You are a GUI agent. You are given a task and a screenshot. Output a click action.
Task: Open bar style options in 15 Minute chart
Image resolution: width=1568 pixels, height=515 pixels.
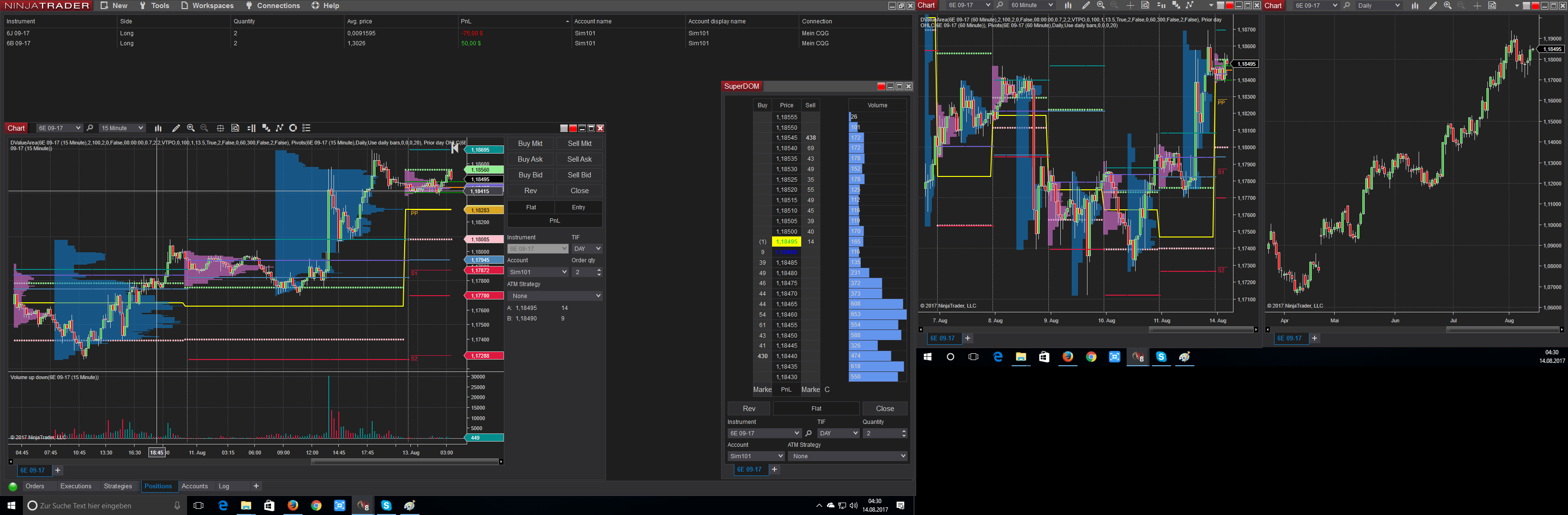158,128
